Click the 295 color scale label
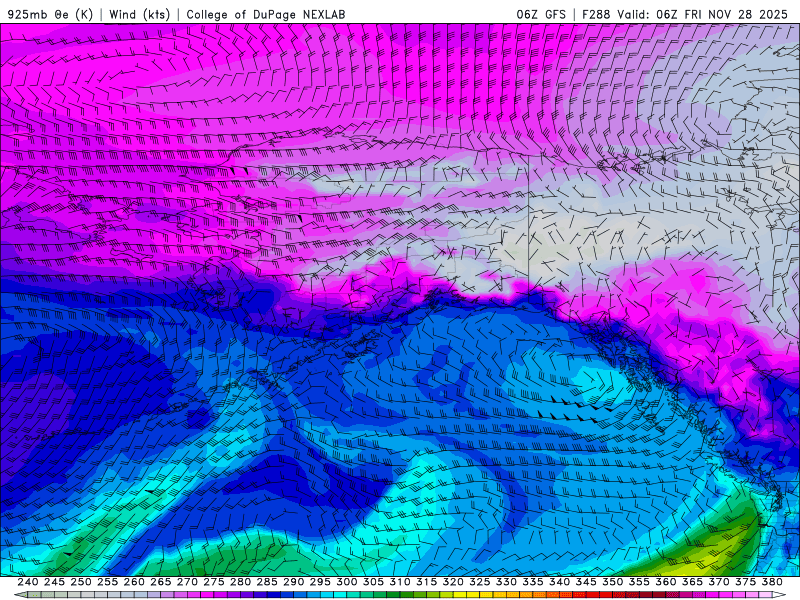The width and height of the screenshot is (800, 600). (x=320, y=582)
